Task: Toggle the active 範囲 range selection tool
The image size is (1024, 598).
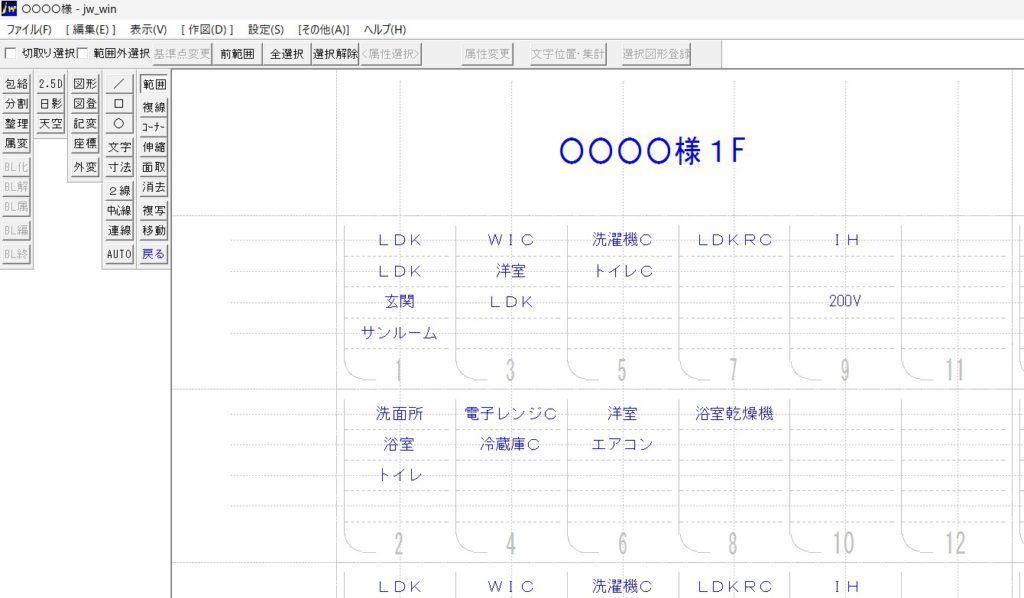Action: (153, 84)
